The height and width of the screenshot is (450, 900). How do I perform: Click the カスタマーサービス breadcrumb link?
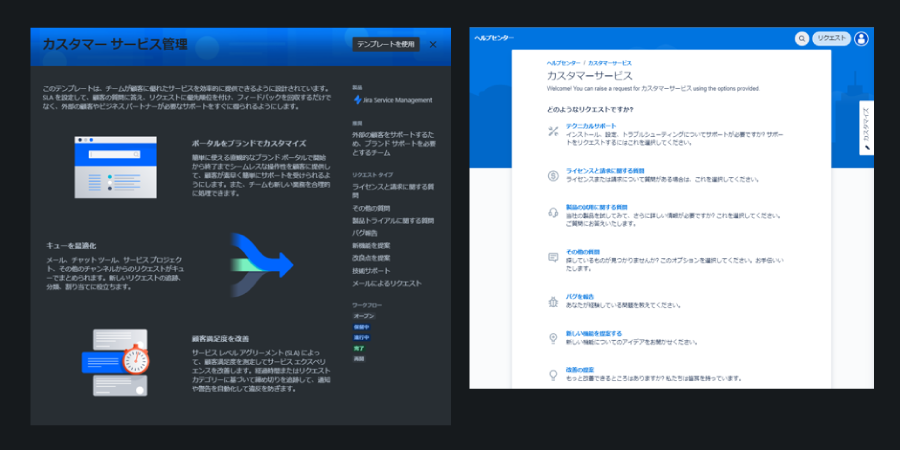coord(610,62)
